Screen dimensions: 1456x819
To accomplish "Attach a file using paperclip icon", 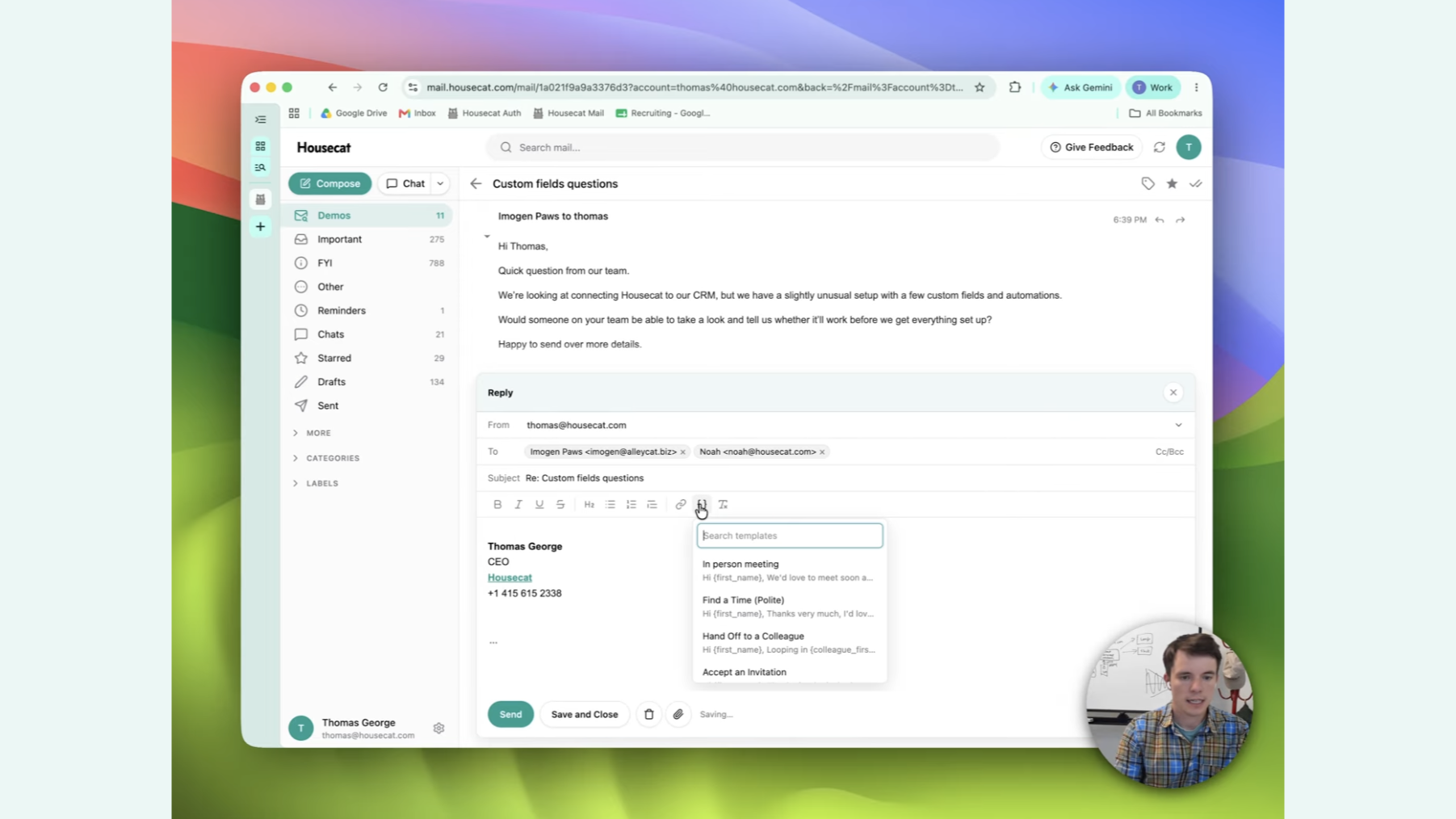I will click(x=678, y=714).
